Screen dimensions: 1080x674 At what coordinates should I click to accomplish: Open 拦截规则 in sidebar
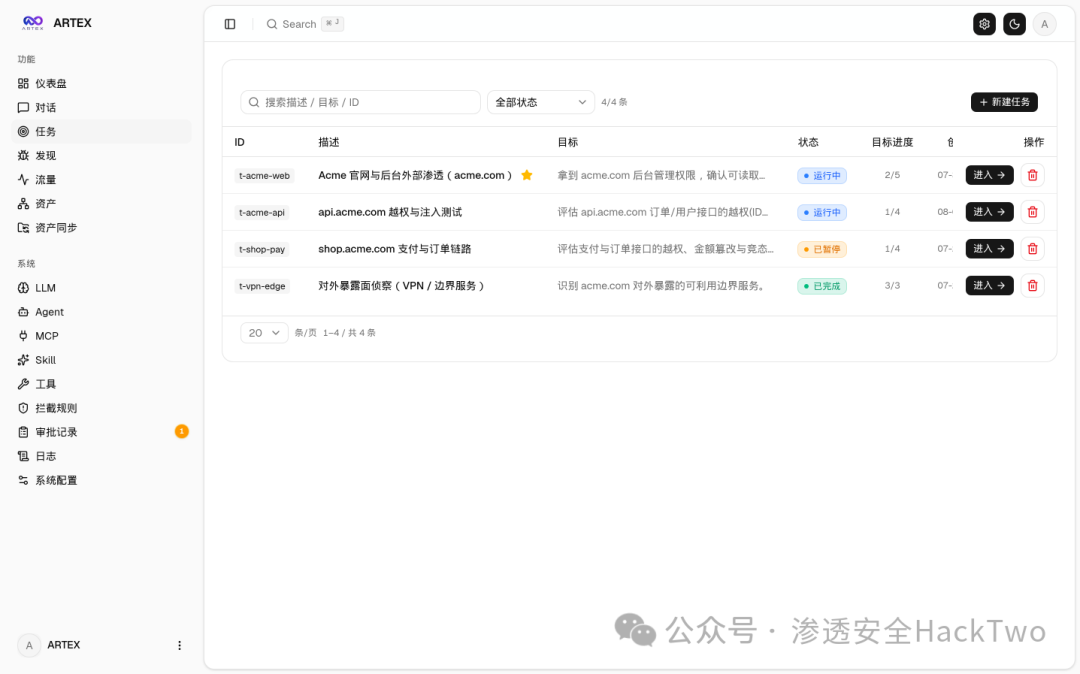pyautogui.click(x=101, y=408)
